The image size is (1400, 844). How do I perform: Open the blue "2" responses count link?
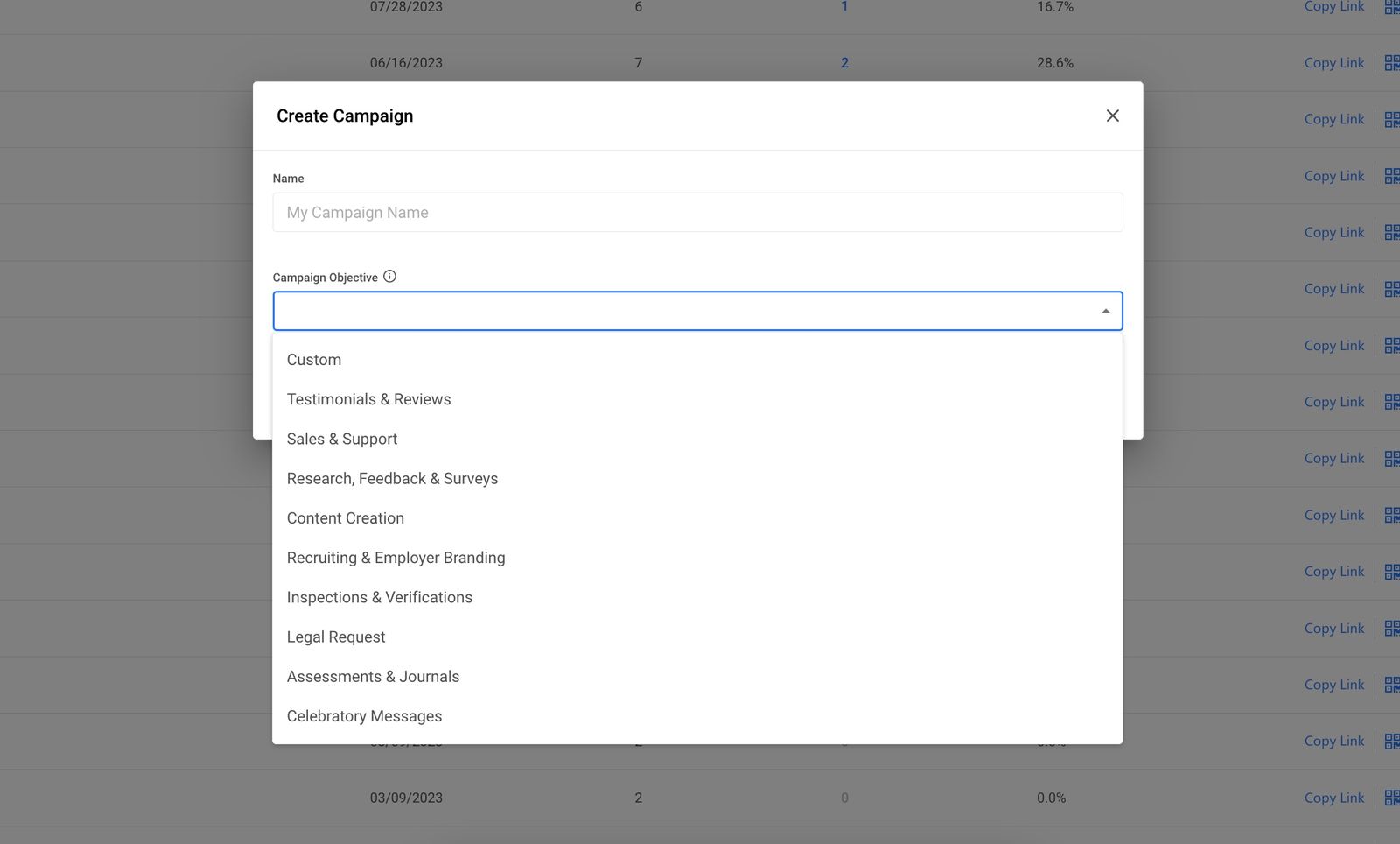click(x=844, y=62)
